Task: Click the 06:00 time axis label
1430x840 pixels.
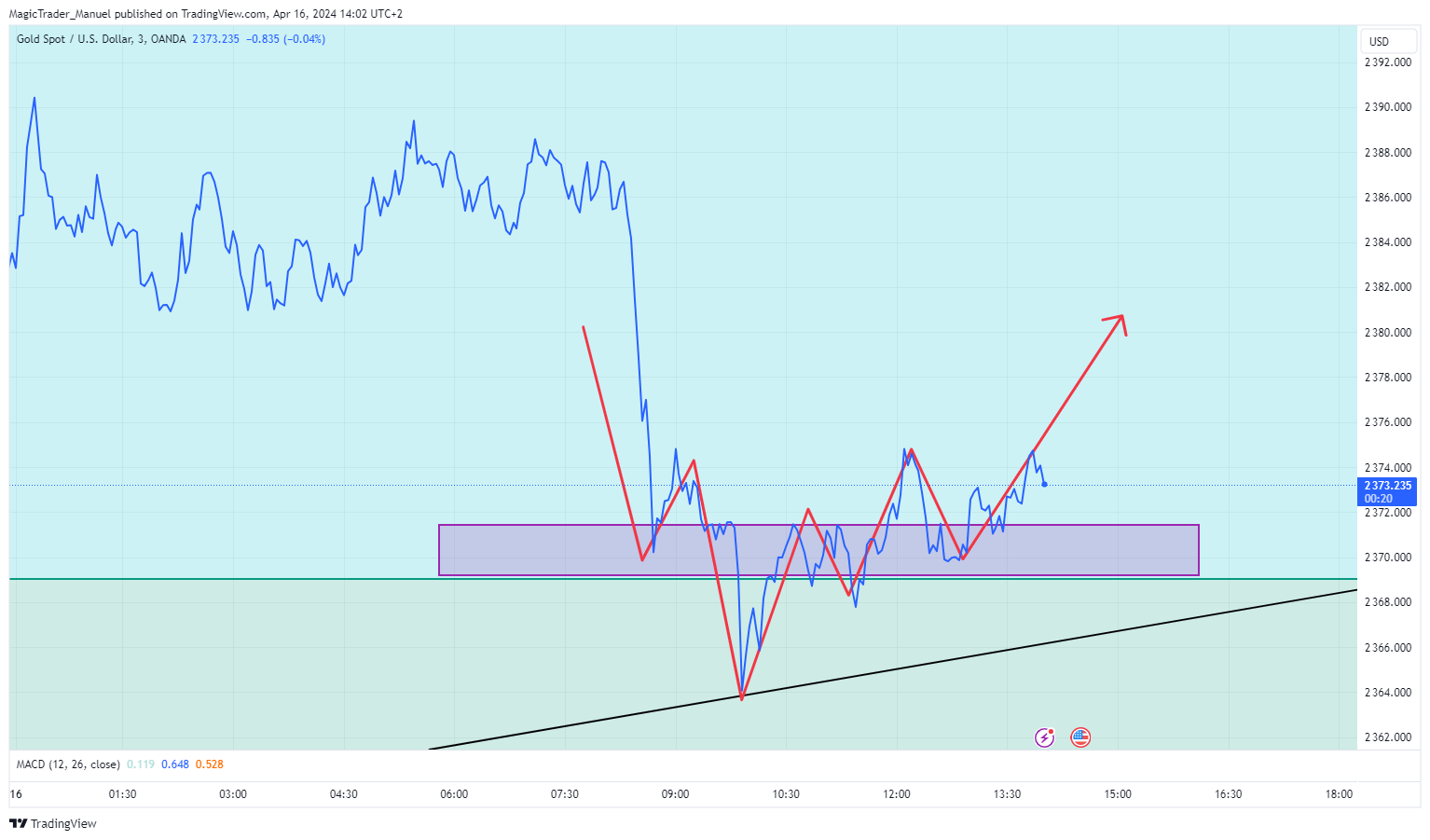Action: (x=454, y=794)
